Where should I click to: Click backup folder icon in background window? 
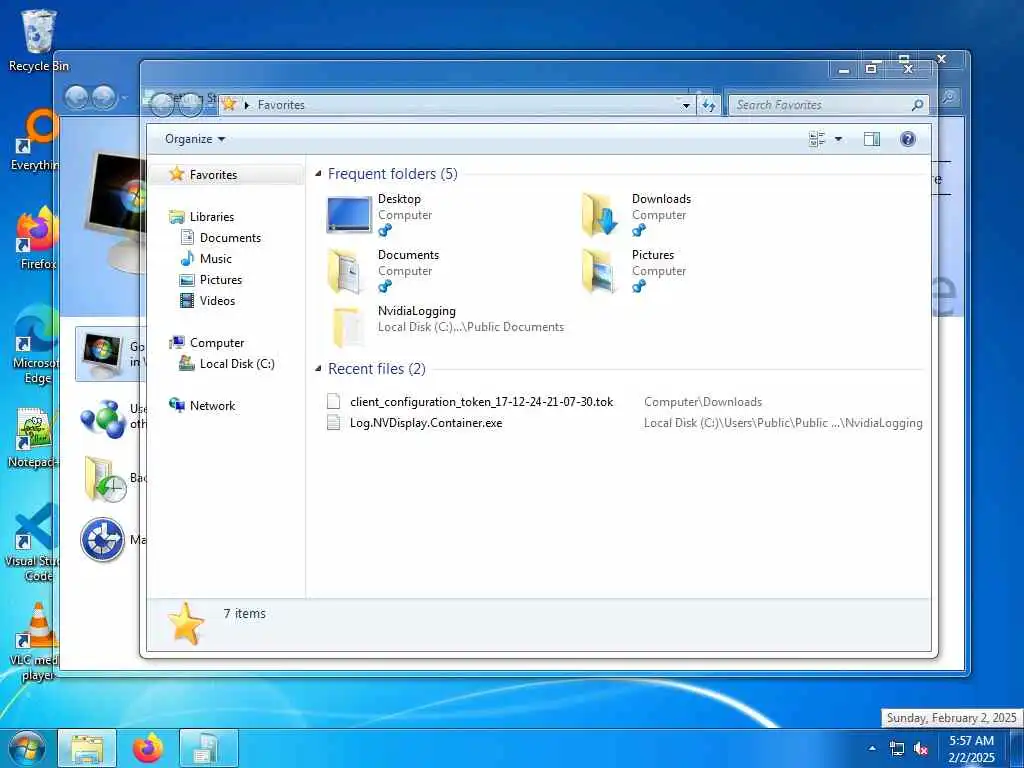104,480
